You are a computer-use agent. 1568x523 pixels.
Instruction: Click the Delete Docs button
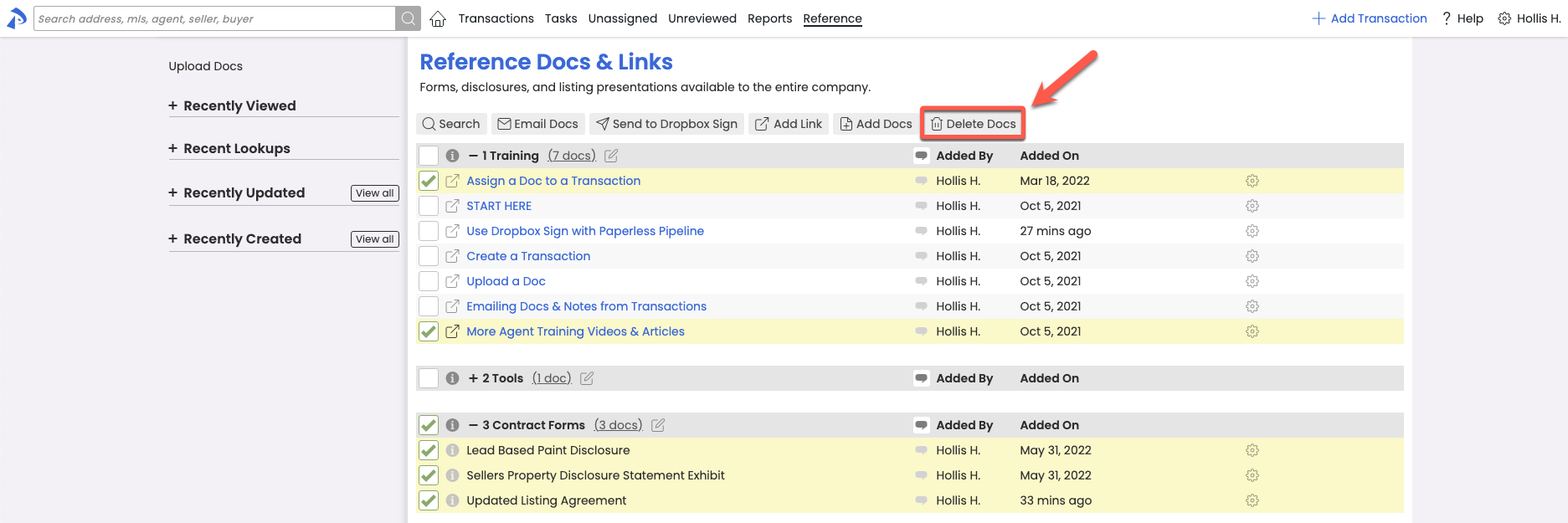pyautogui.click(x=973, y=124)
